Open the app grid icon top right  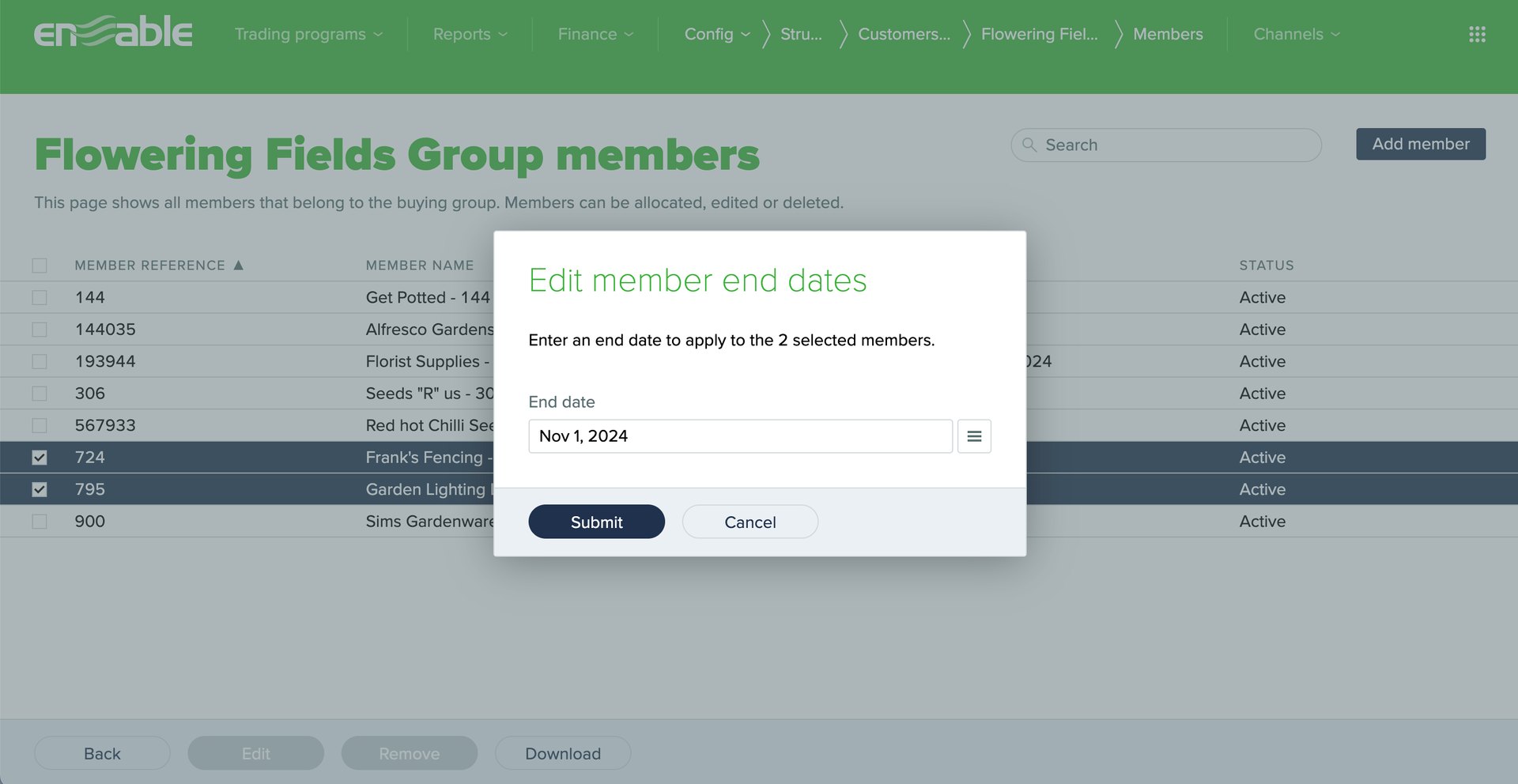1477,34
